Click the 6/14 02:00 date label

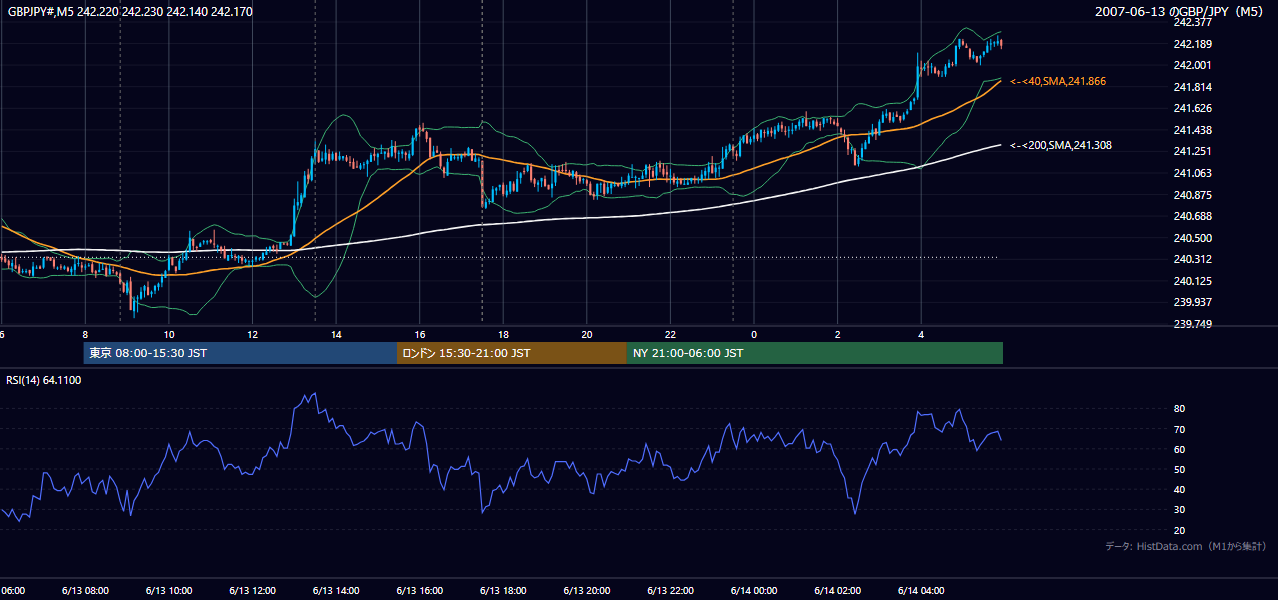click(x=837, y=591)
